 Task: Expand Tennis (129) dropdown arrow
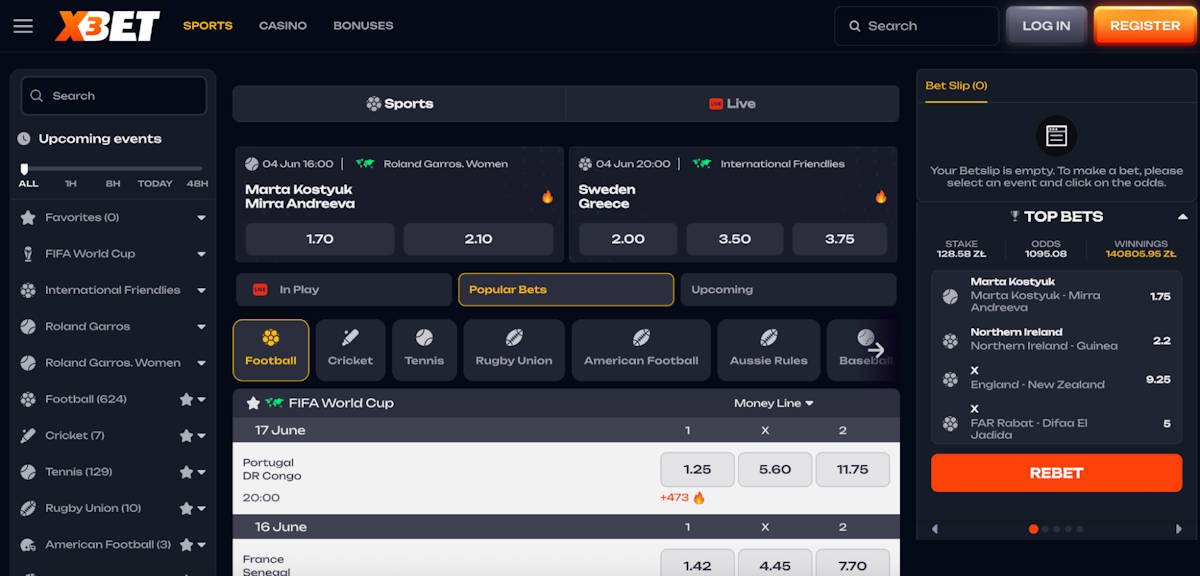202,472
